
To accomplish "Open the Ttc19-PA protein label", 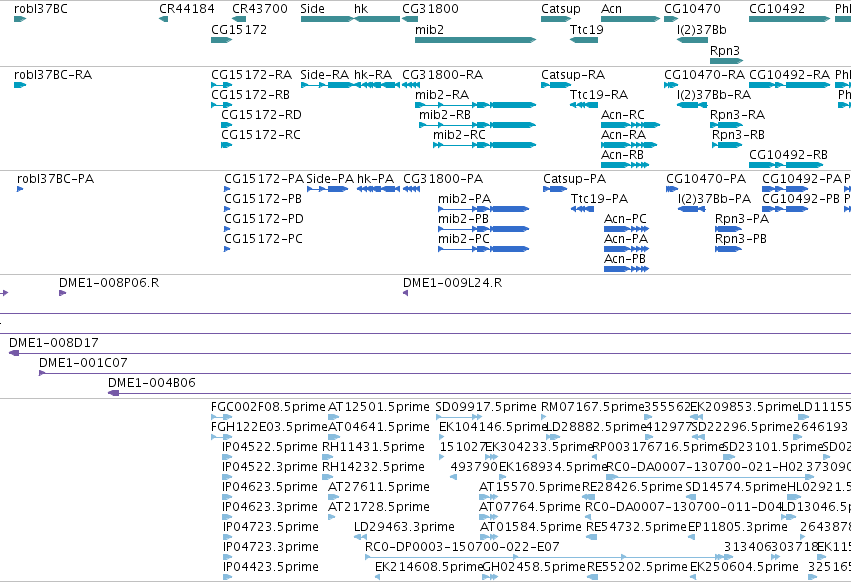I will coord(599,199).
